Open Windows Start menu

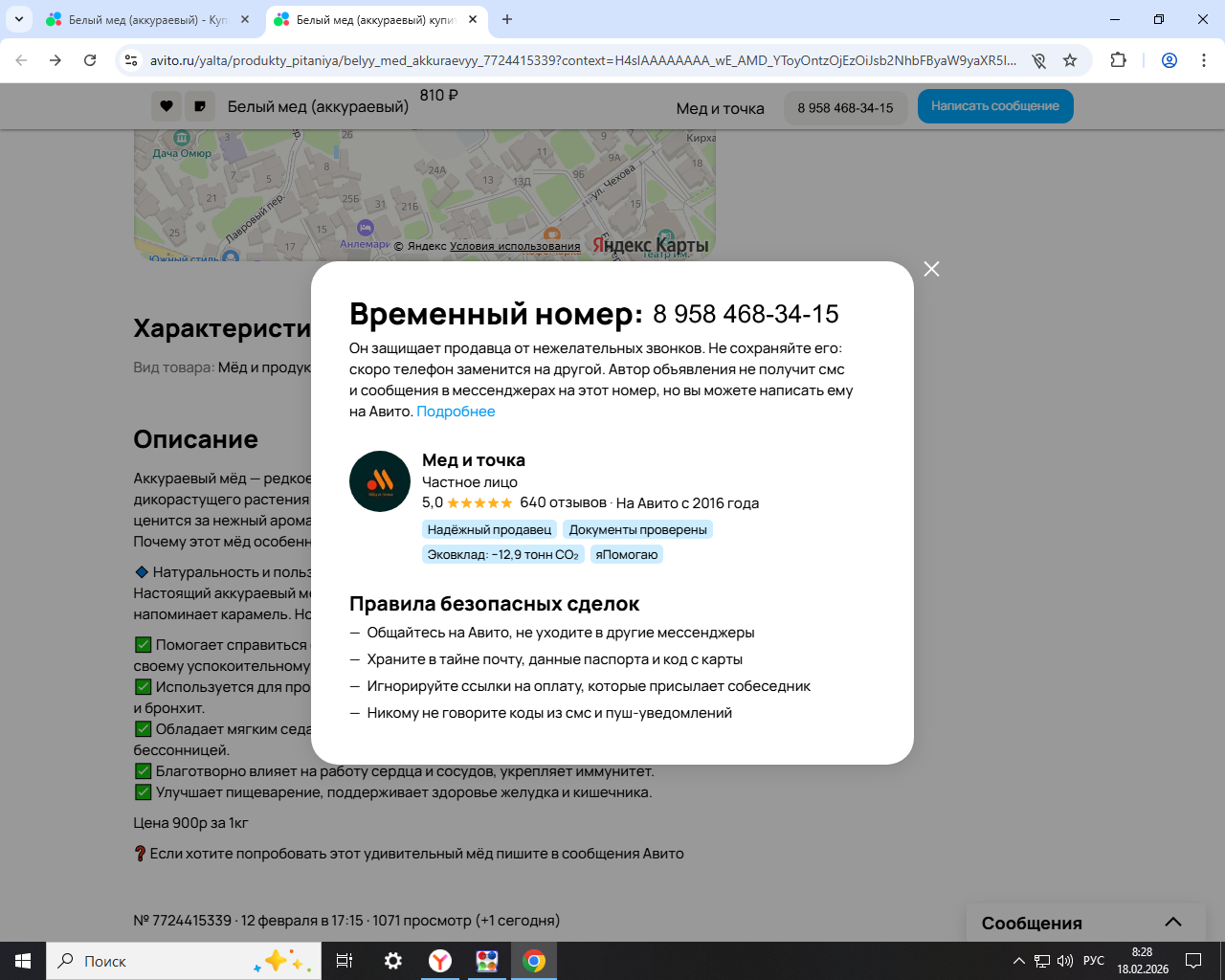coord(23,961)
